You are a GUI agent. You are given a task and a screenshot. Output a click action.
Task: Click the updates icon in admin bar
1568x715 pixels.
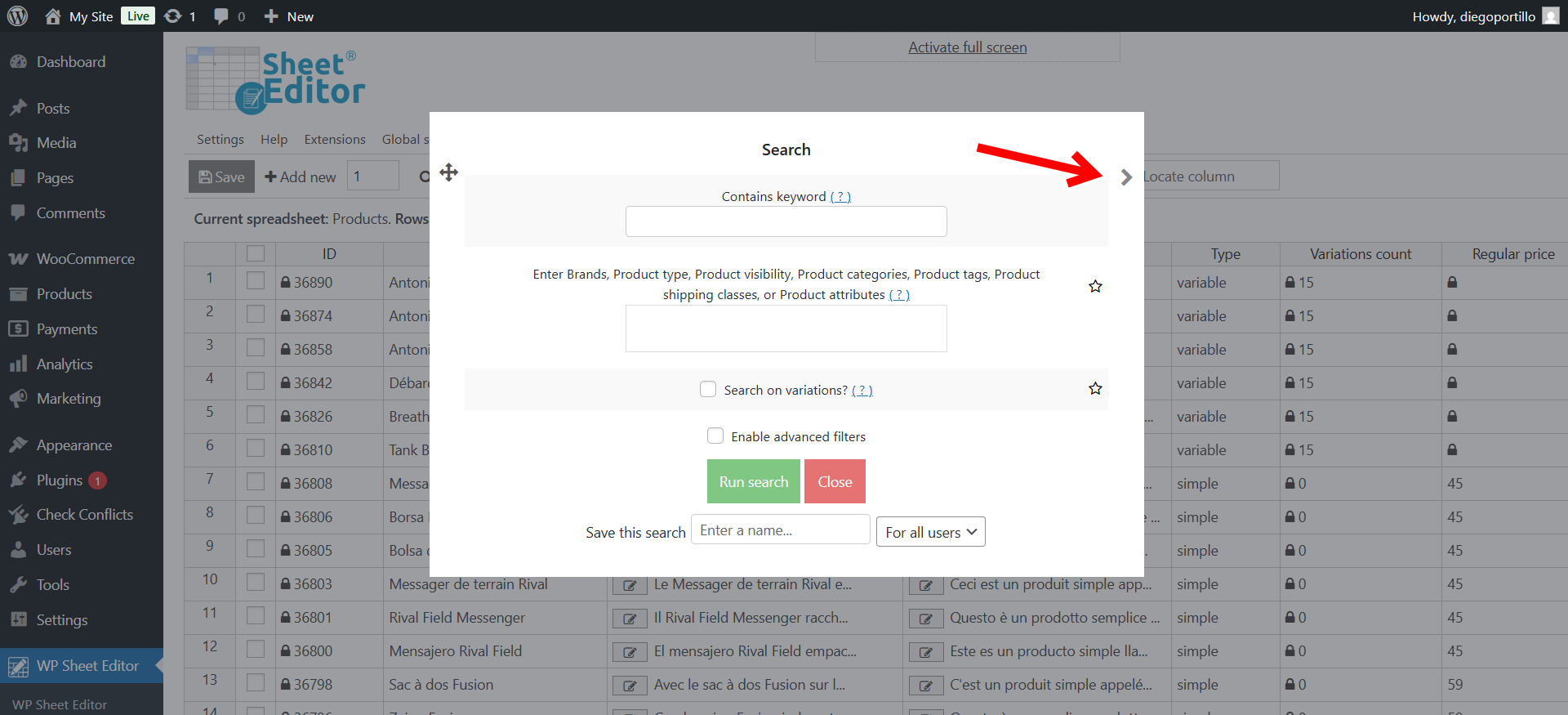tap(173, 16)
